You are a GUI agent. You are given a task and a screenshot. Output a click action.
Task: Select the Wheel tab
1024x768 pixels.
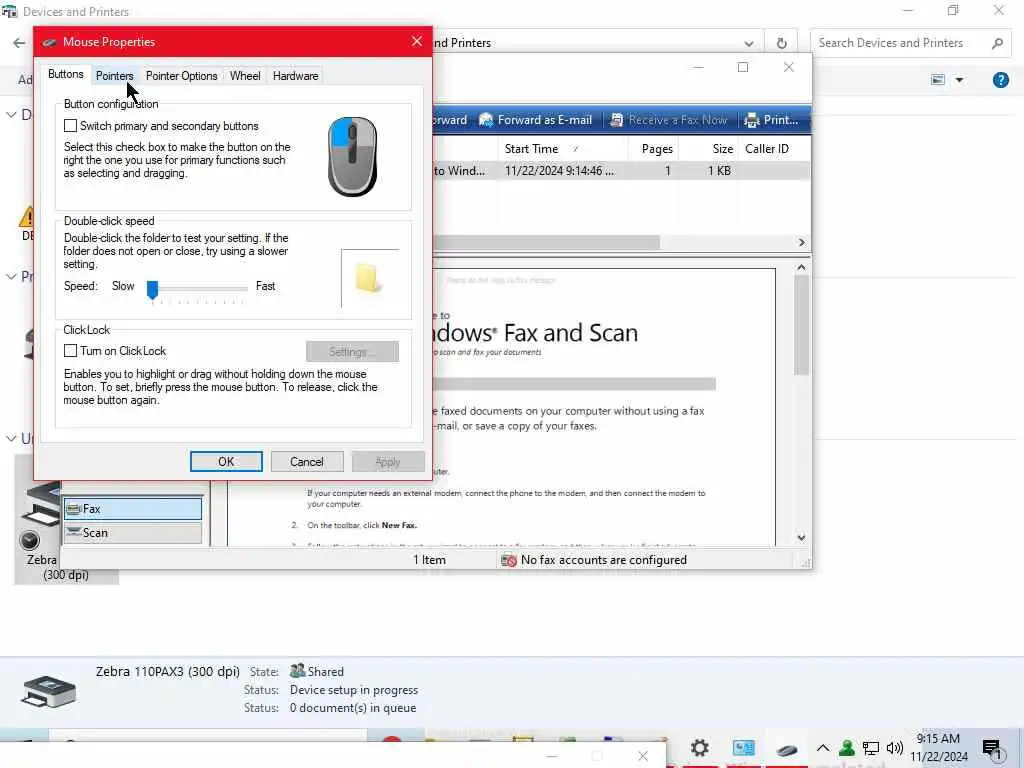[x=245, y=76]
